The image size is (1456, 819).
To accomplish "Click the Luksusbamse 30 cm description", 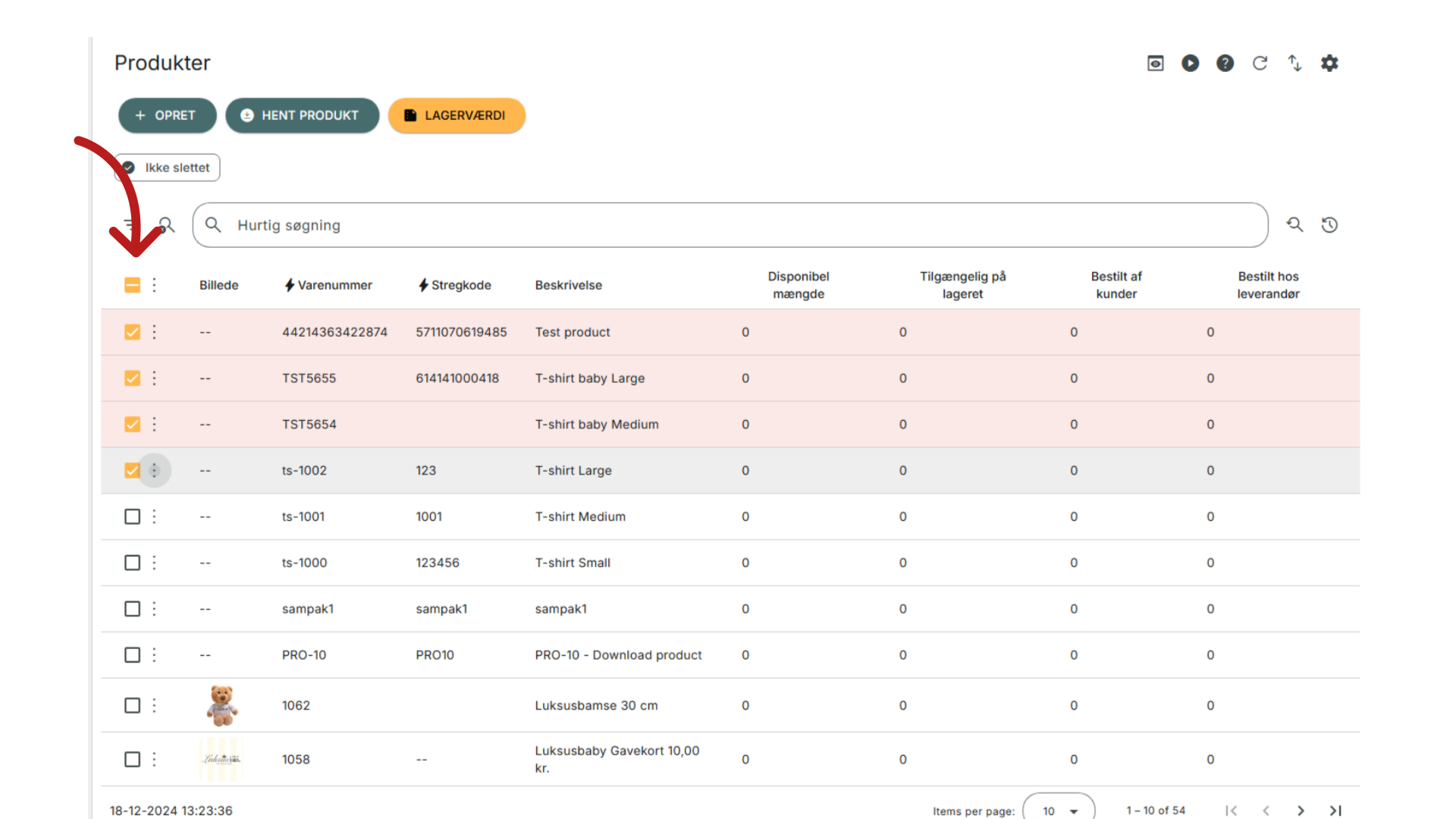I will coord(596,705).
